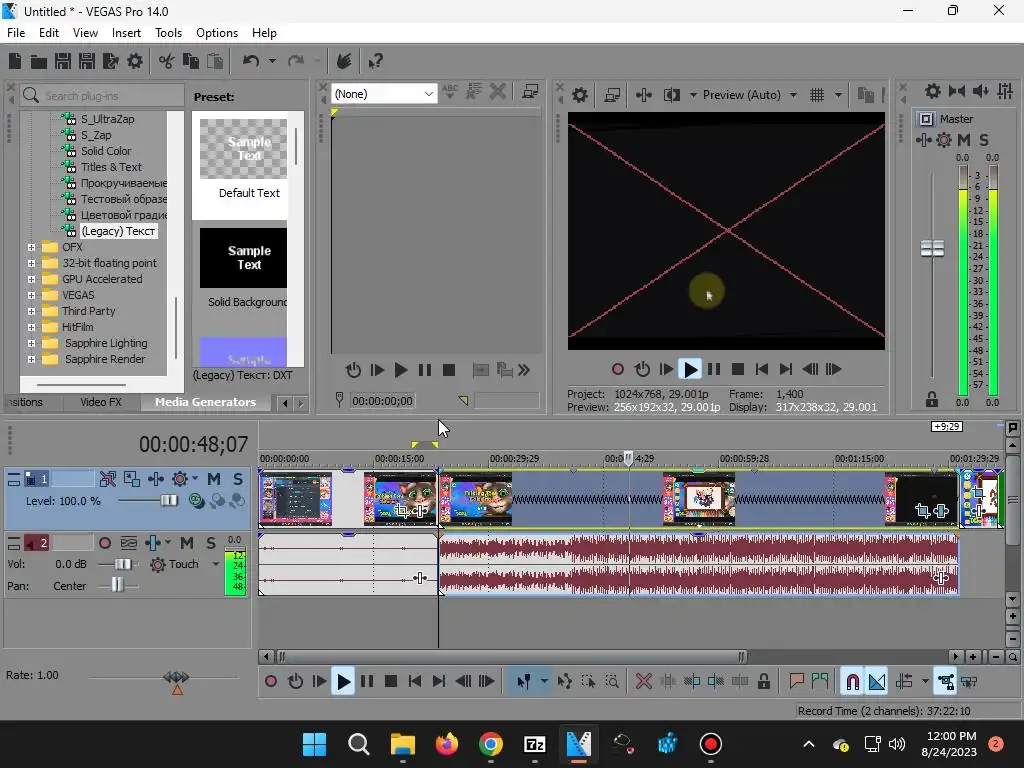Cut selection with scissors icon

pyautogui.click(x=167, y=61)
